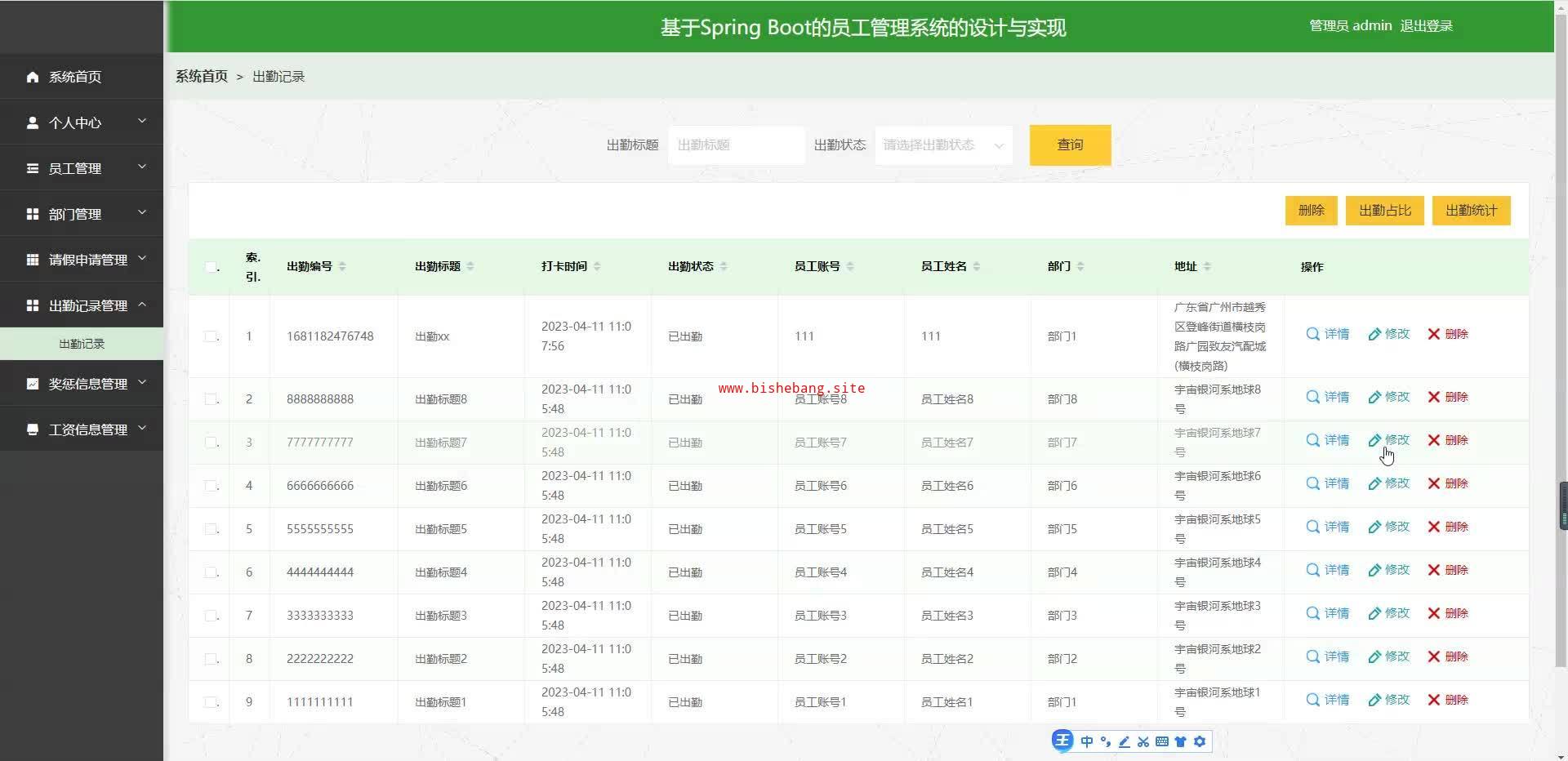Screen dimensions: 1568x761
Task: Click the person icon for 个人中心
Action: pos(33,122)
